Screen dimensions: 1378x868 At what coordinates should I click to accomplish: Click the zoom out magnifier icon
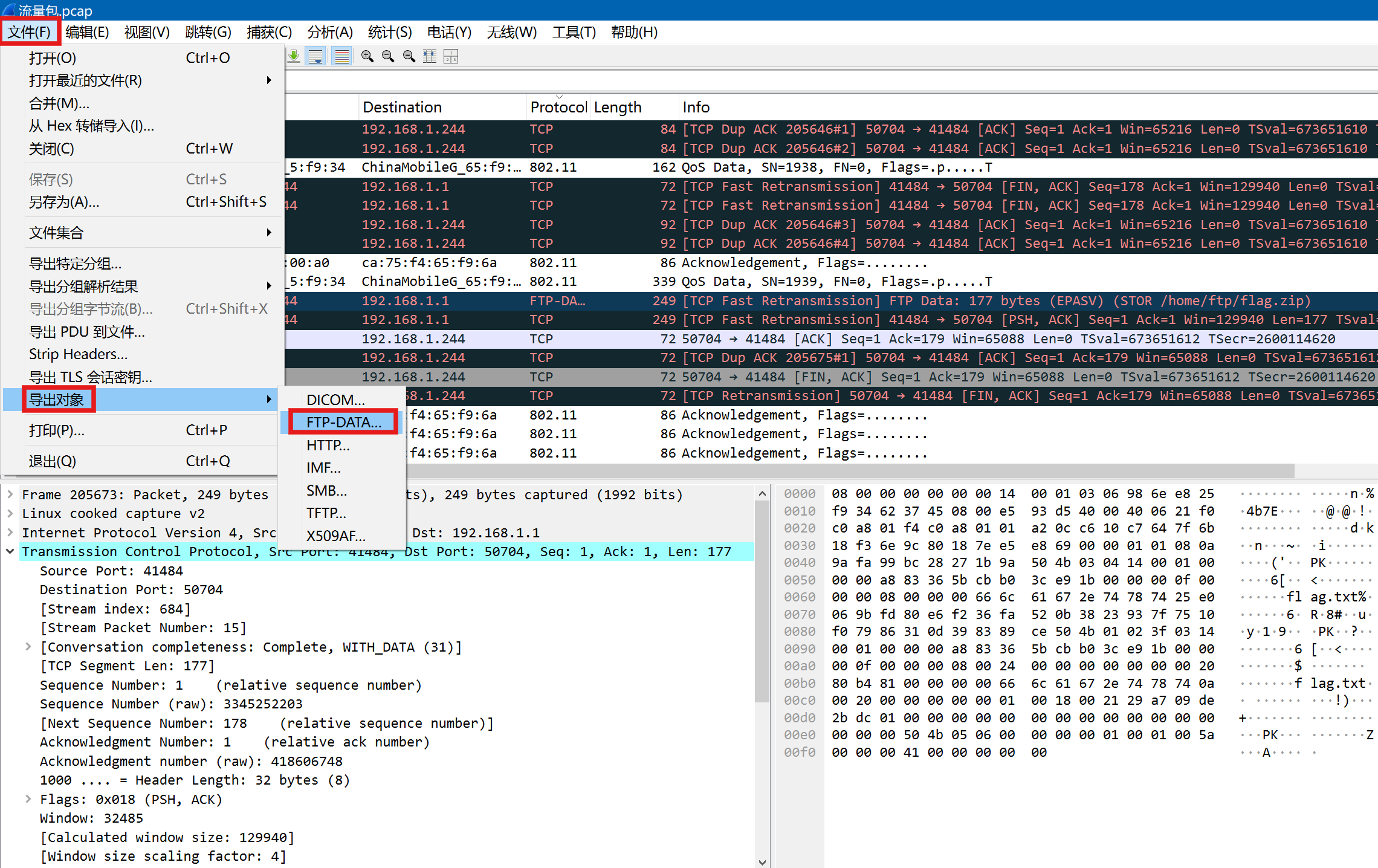click(388, 56)
